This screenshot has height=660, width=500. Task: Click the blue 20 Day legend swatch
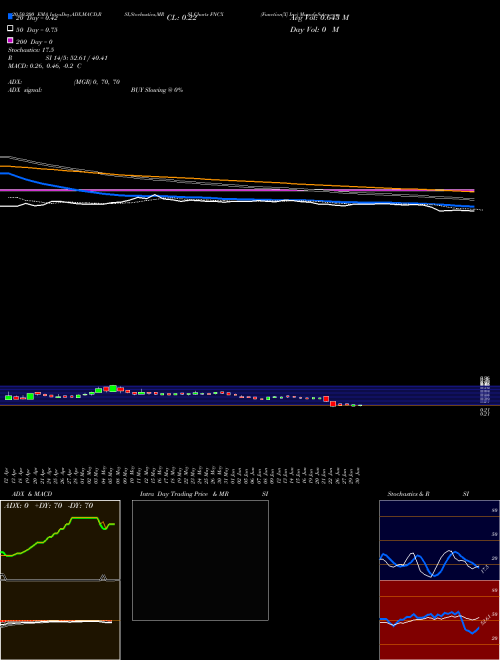coord(10,17)
